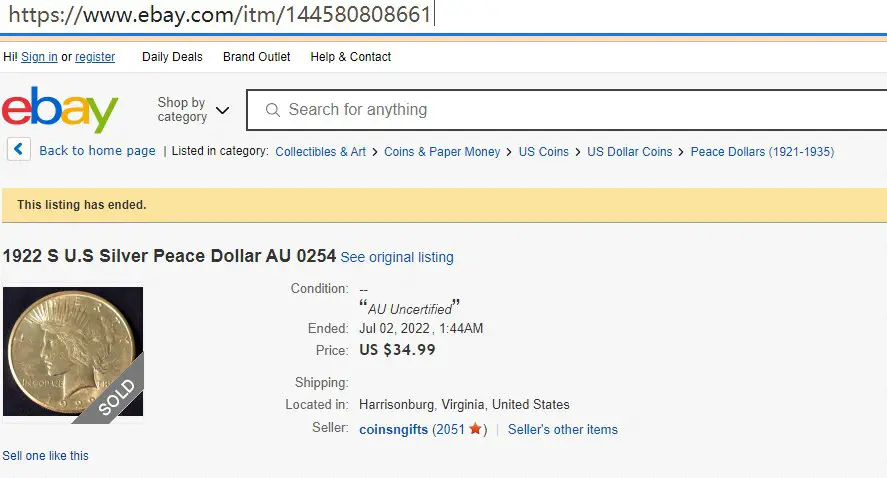887x478 pixels.
Task: View Seller's other items
Action: [x=563, y=429]
